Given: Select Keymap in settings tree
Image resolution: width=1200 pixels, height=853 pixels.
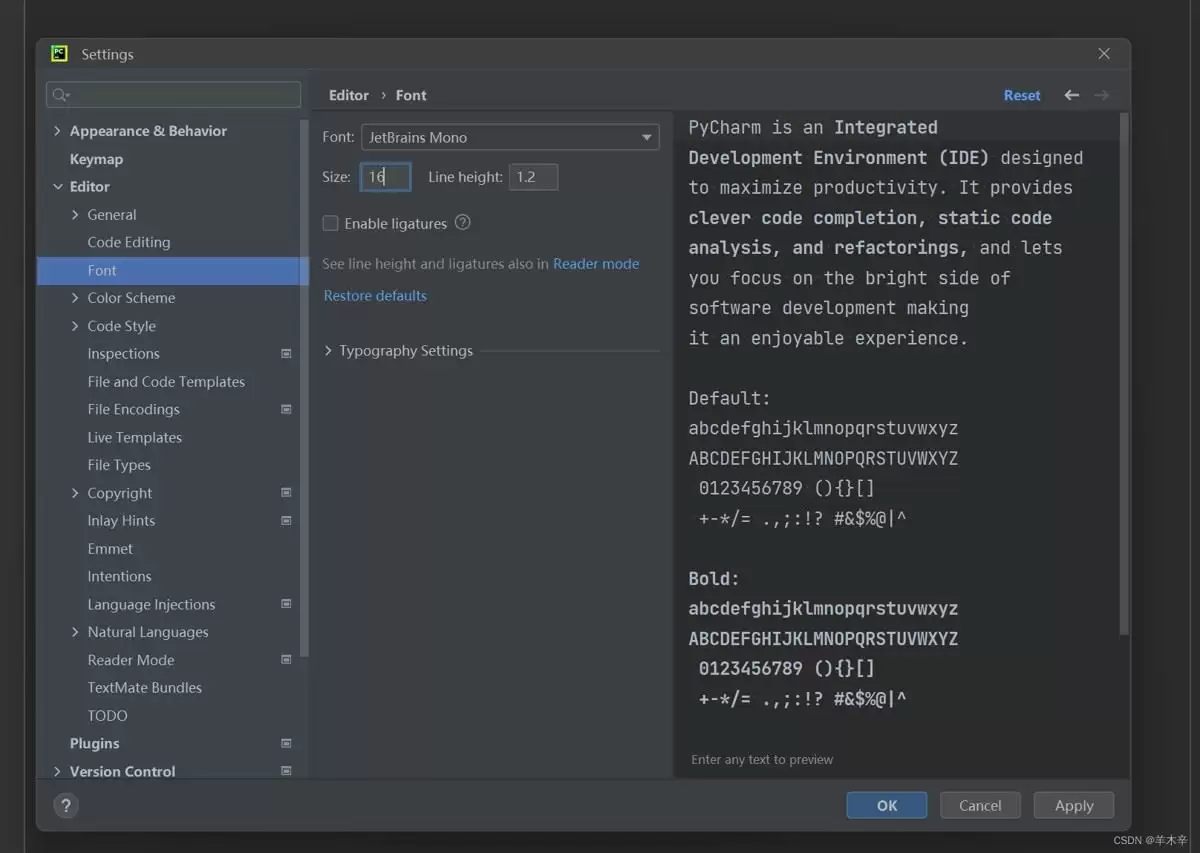Looking at the screenshot, I should (x=96, y=159).
